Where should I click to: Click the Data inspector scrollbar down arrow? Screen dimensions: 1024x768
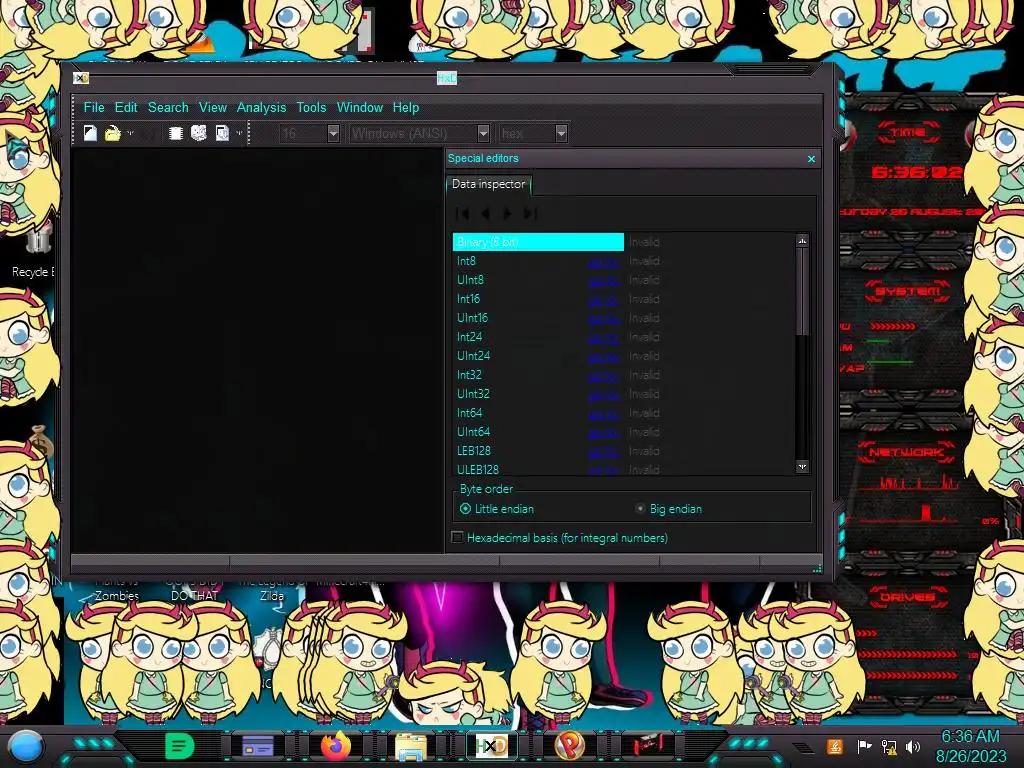[x=802, y=466]
